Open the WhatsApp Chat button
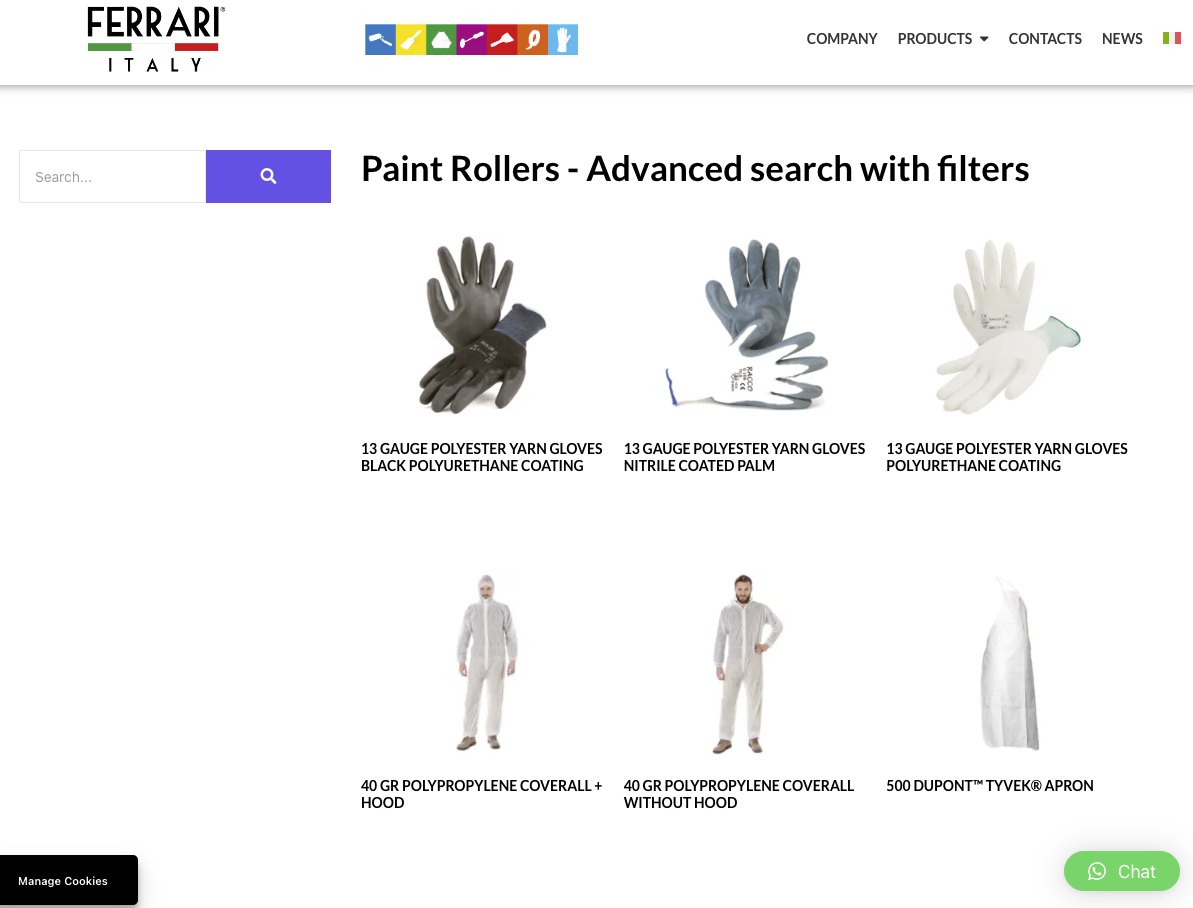 pos(1121,871)
